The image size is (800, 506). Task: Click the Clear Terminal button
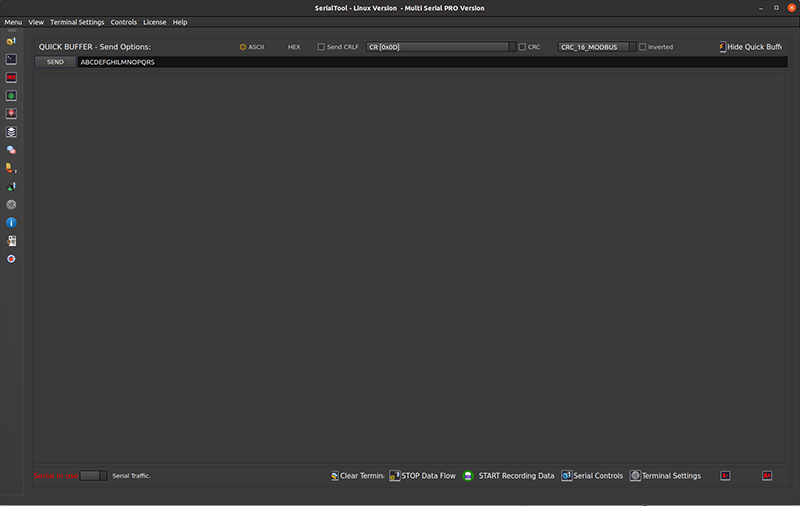357,475
